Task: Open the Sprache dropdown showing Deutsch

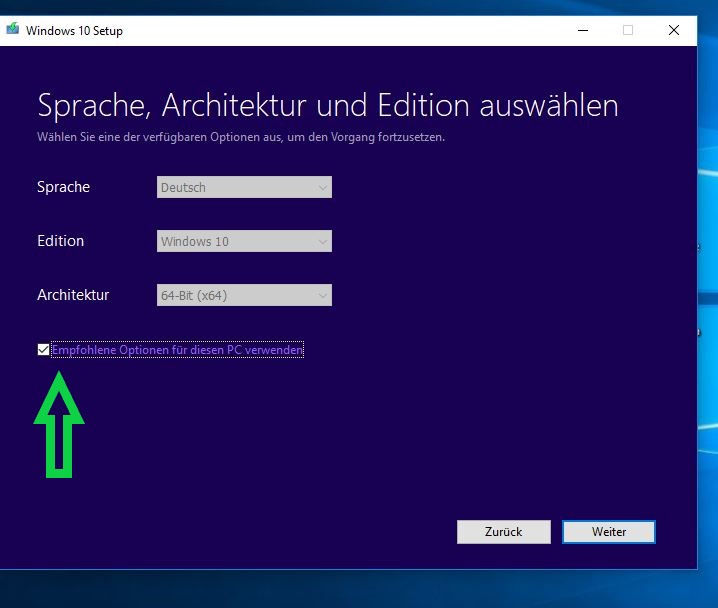Action: click(x=244, y=187)
